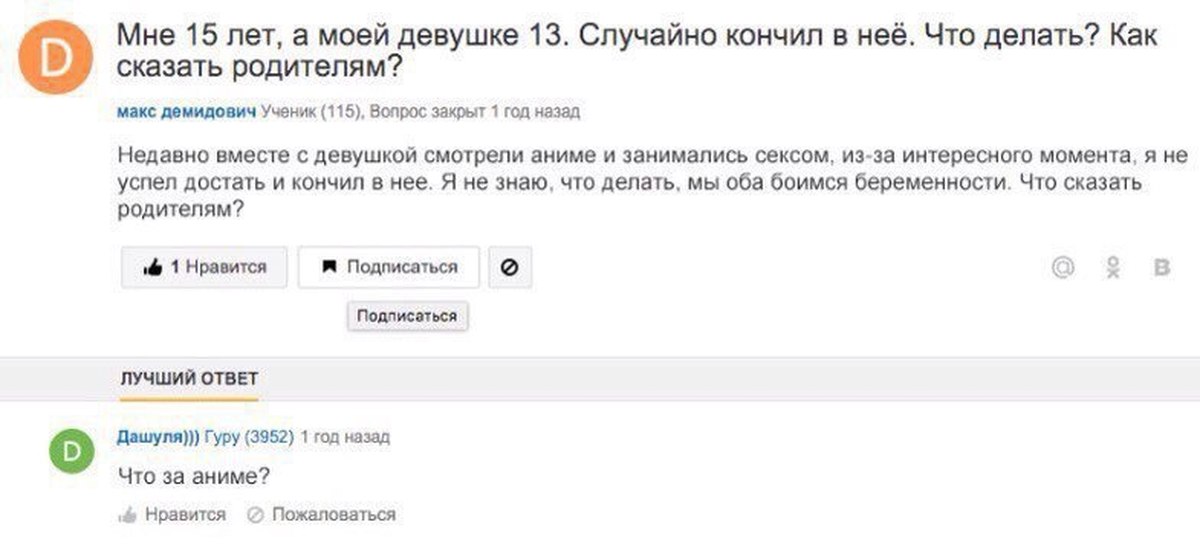This screenshot has height=548, width=1200.
Task: Share via the Mail.ru @ icon
Action: point(1063,268)
